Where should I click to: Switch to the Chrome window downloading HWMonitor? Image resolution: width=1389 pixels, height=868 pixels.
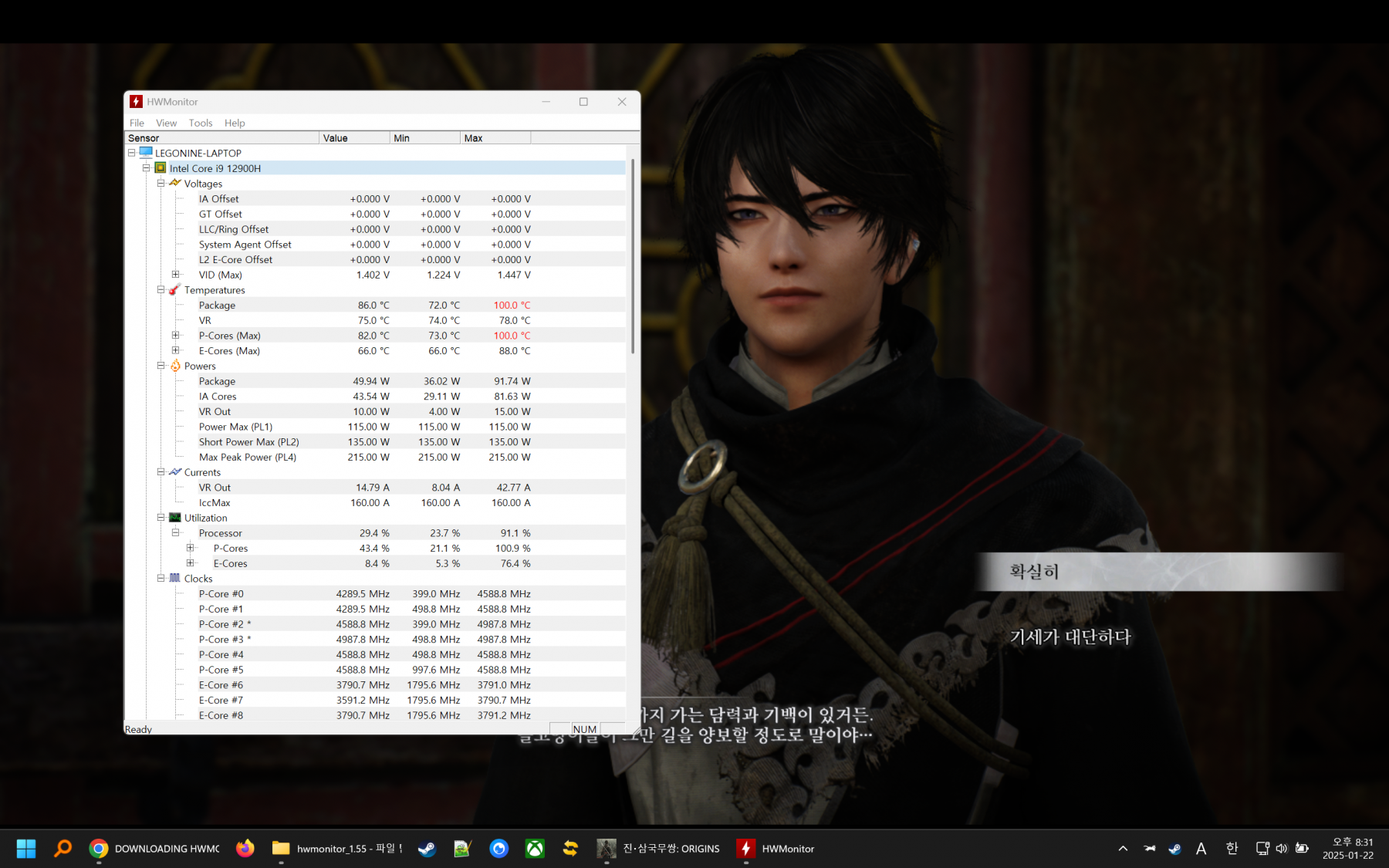[x=154, y=849]
